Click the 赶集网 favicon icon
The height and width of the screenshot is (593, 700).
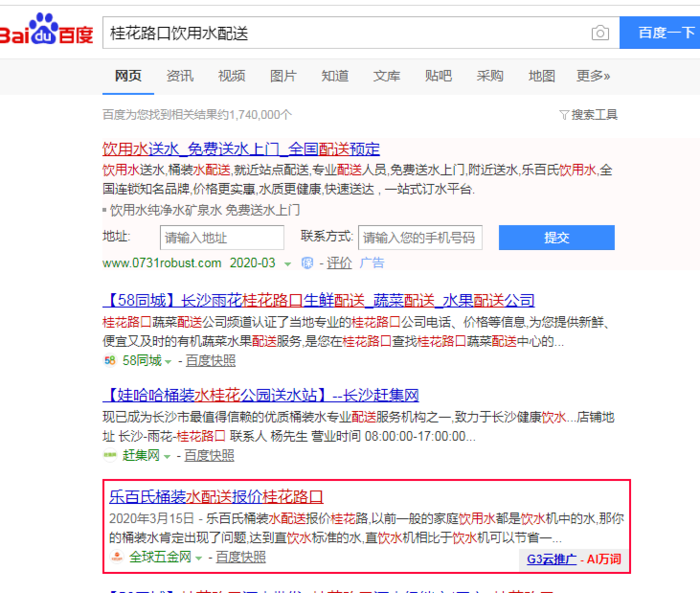point(110,455)
